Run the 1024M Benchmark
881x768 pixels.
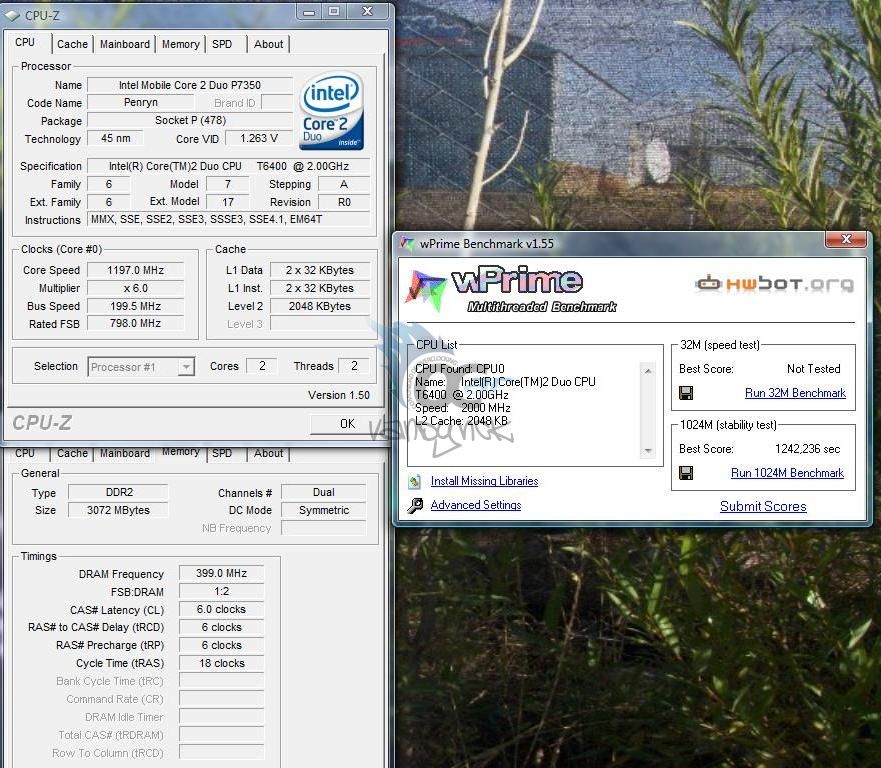tap(787, 473)
